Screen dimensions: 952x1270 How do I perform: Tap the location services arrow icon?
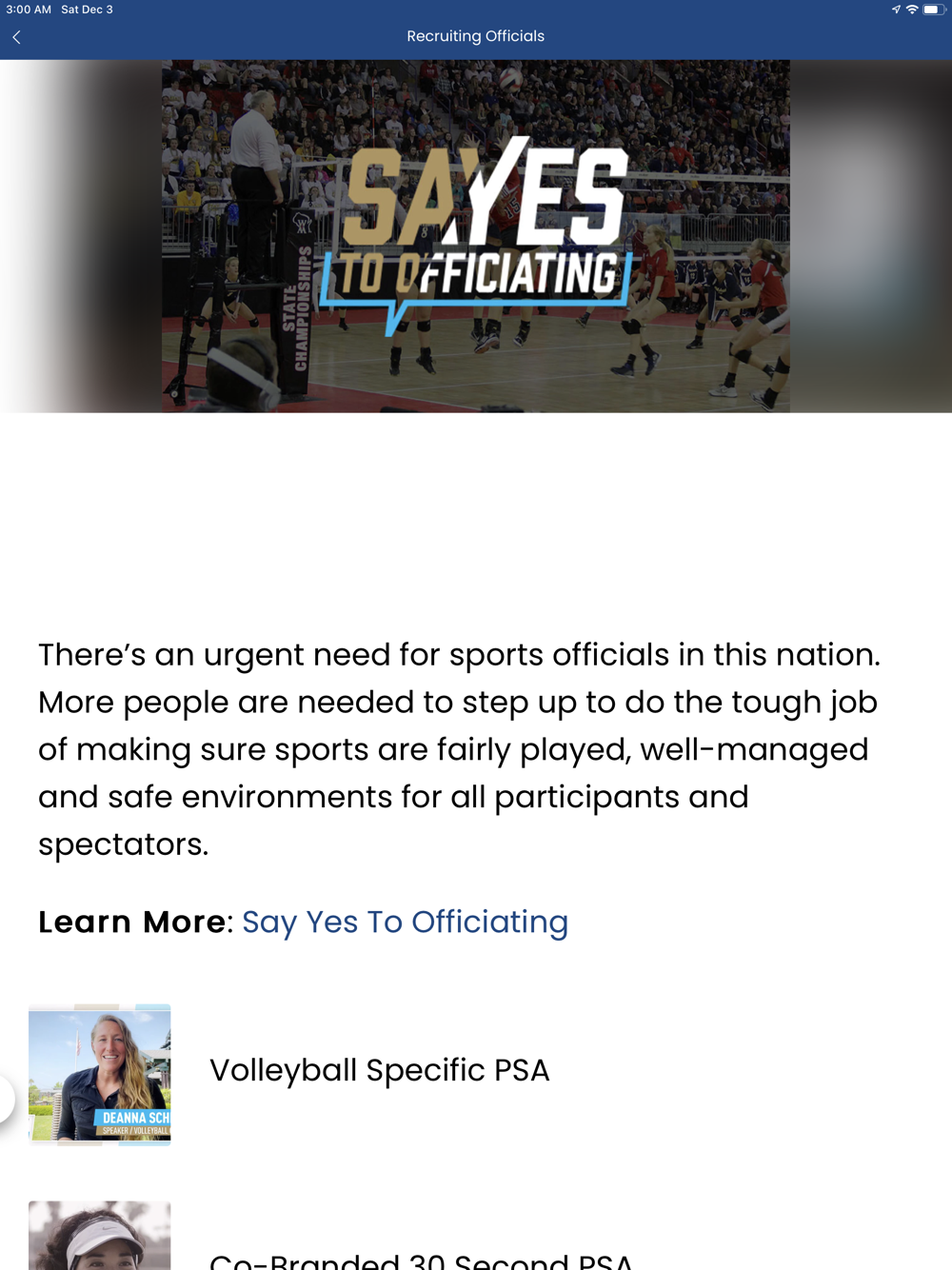(x=896, y=10)
